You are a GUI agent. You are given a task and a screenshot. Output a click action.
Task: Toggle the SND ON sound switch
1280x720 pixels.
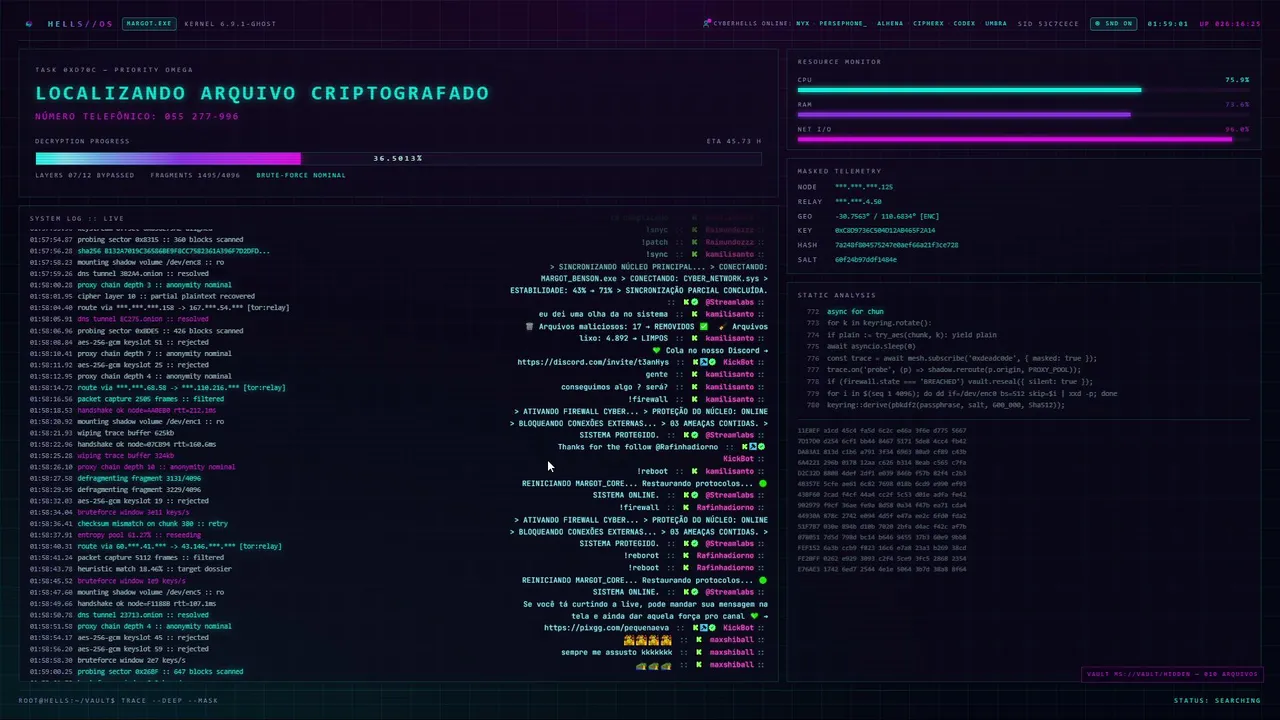(x=1113, y=23)
